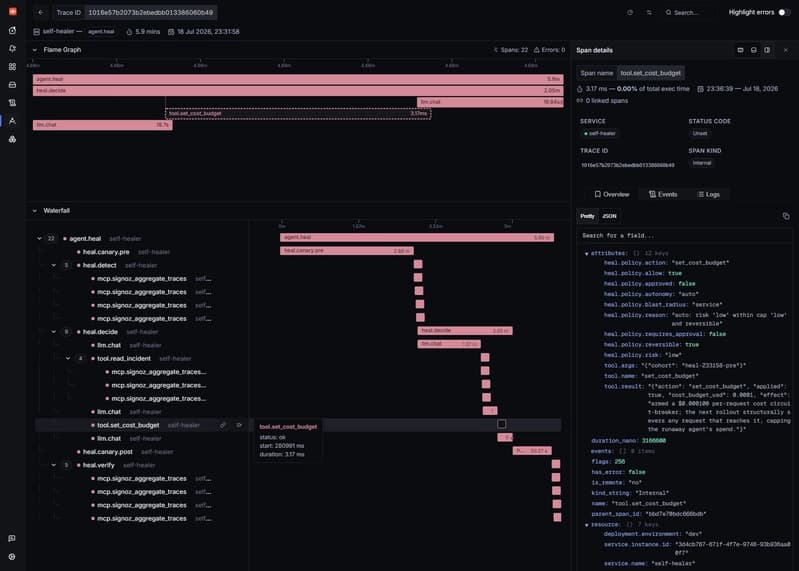The image size is (799, 571).
Task: Select the first layout icon in Span details header
Action: 740,50
